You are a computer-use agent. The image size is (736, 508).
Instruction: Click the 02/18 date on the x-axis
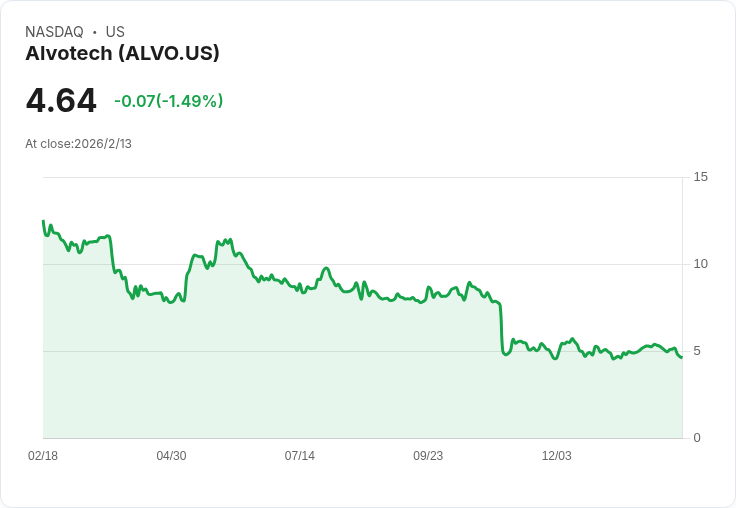43,456
